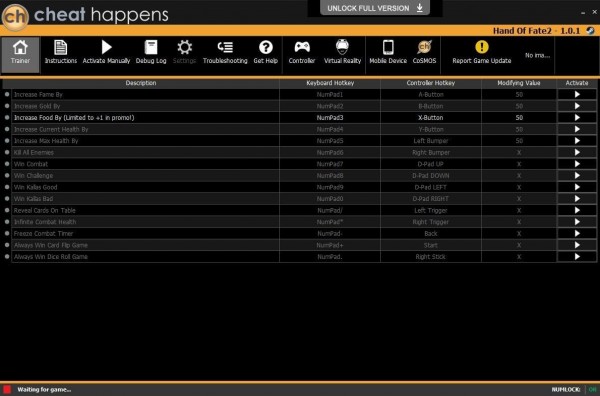Screen dimensions: 600x396
Task: Open the Instructions document
Action: (x=60, y=52)
